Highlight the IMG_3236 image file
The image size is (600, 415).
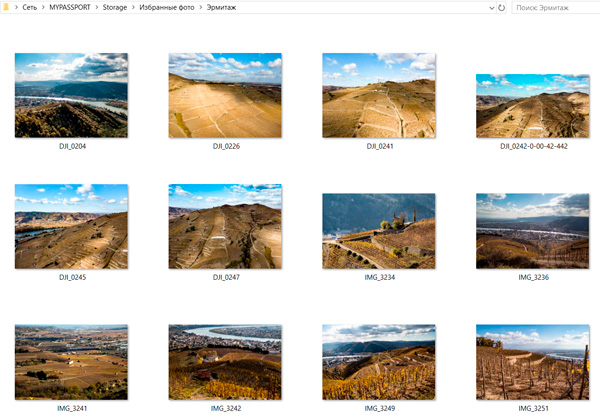532,230
